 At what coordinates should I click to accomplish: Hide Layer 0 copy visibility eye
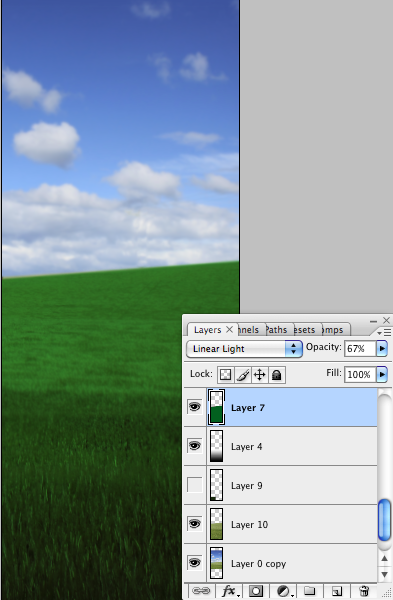[194, 562]
